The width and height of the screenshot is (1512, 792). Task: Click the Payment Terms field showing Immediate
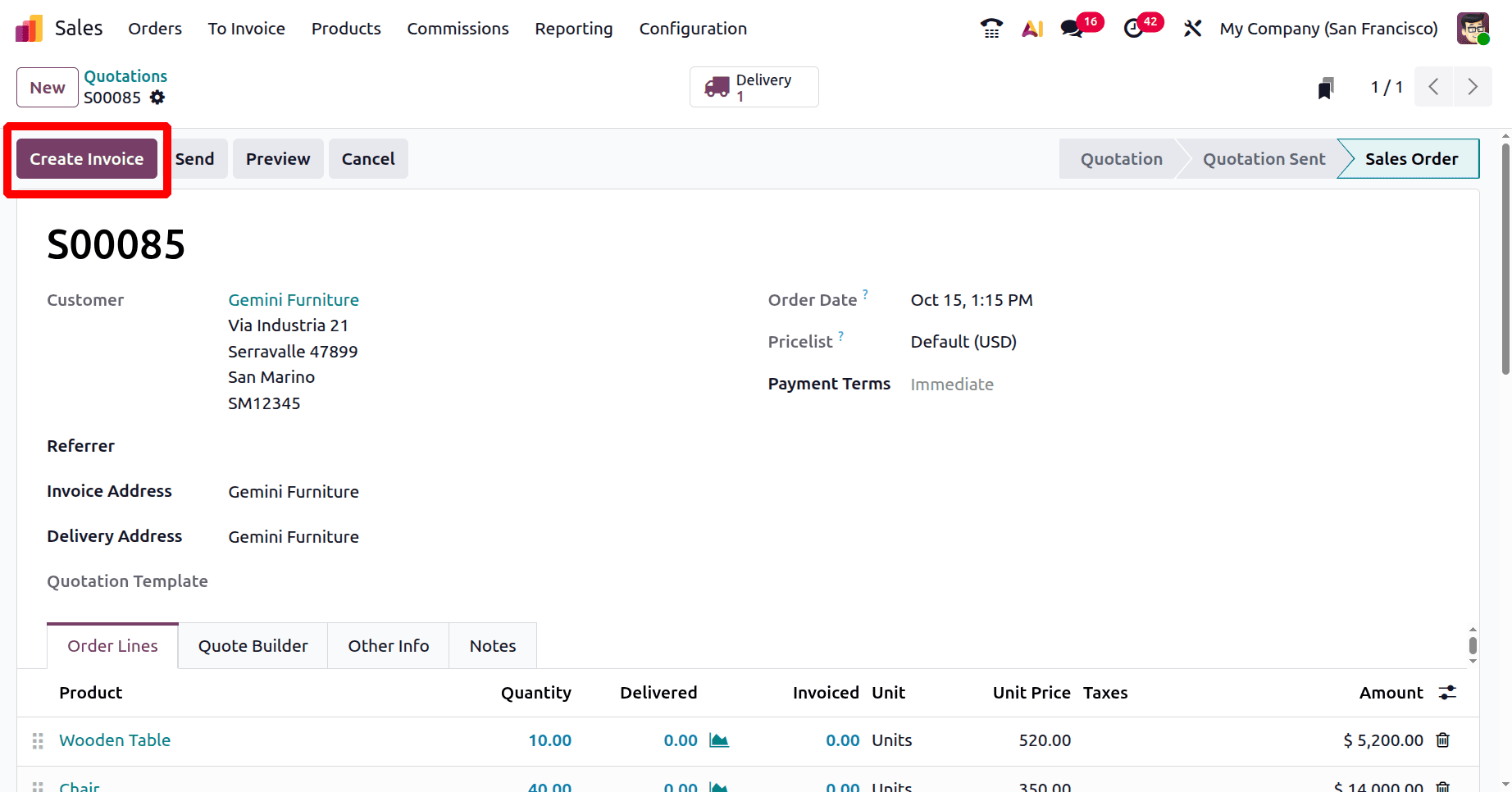point(952,384)
